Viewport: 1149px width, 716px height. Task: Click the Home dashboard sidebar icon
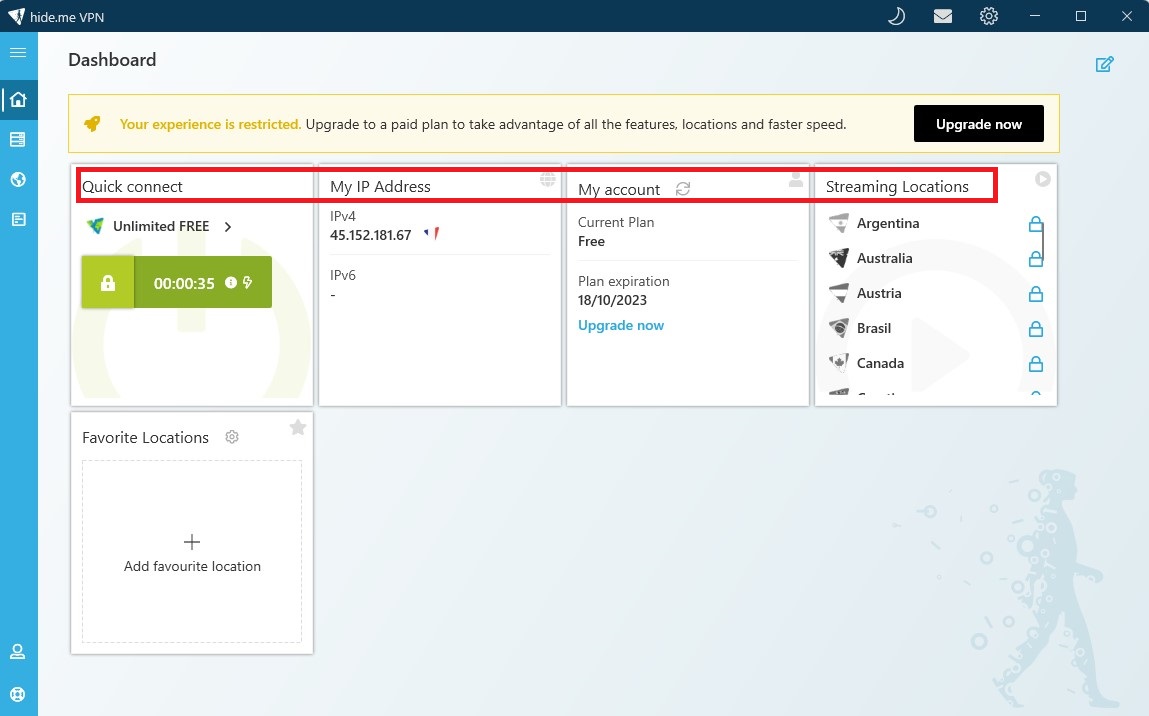tap(18, 100)
